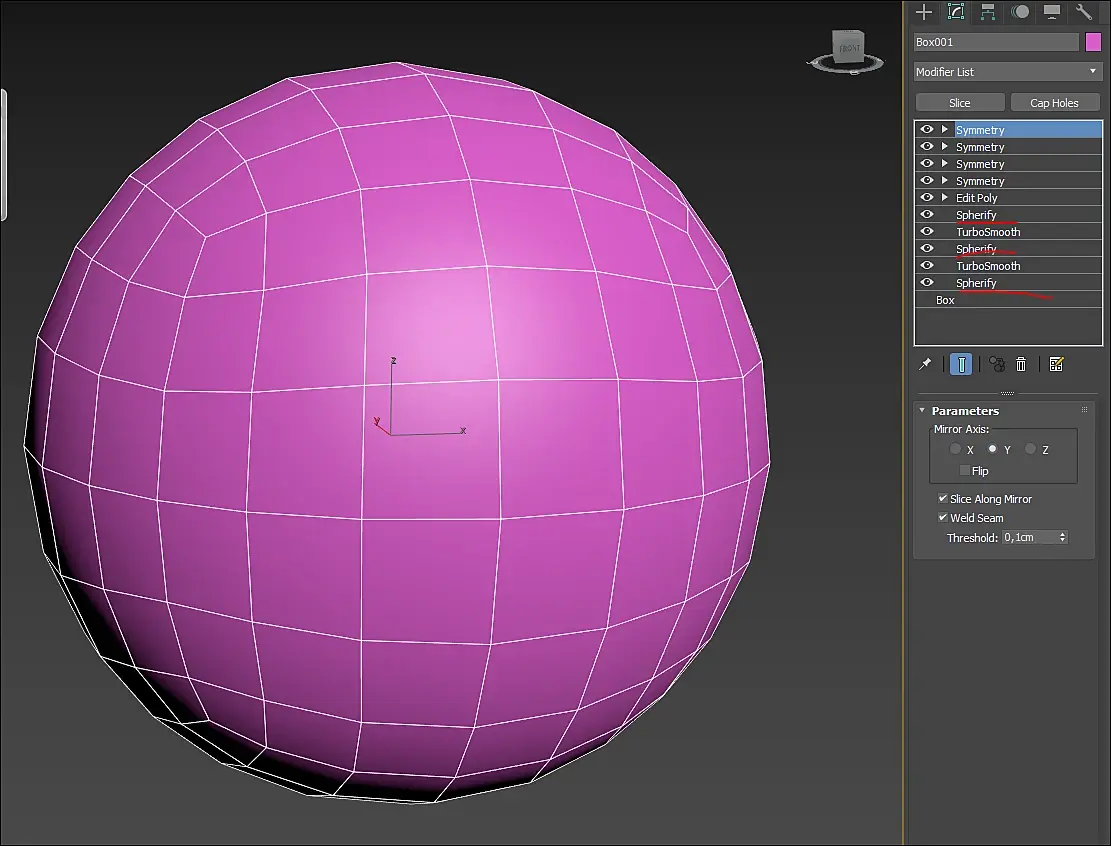This screenshot has height=846, width=1111.
Task: Click the Cap Holes button
Action: 1054,103
